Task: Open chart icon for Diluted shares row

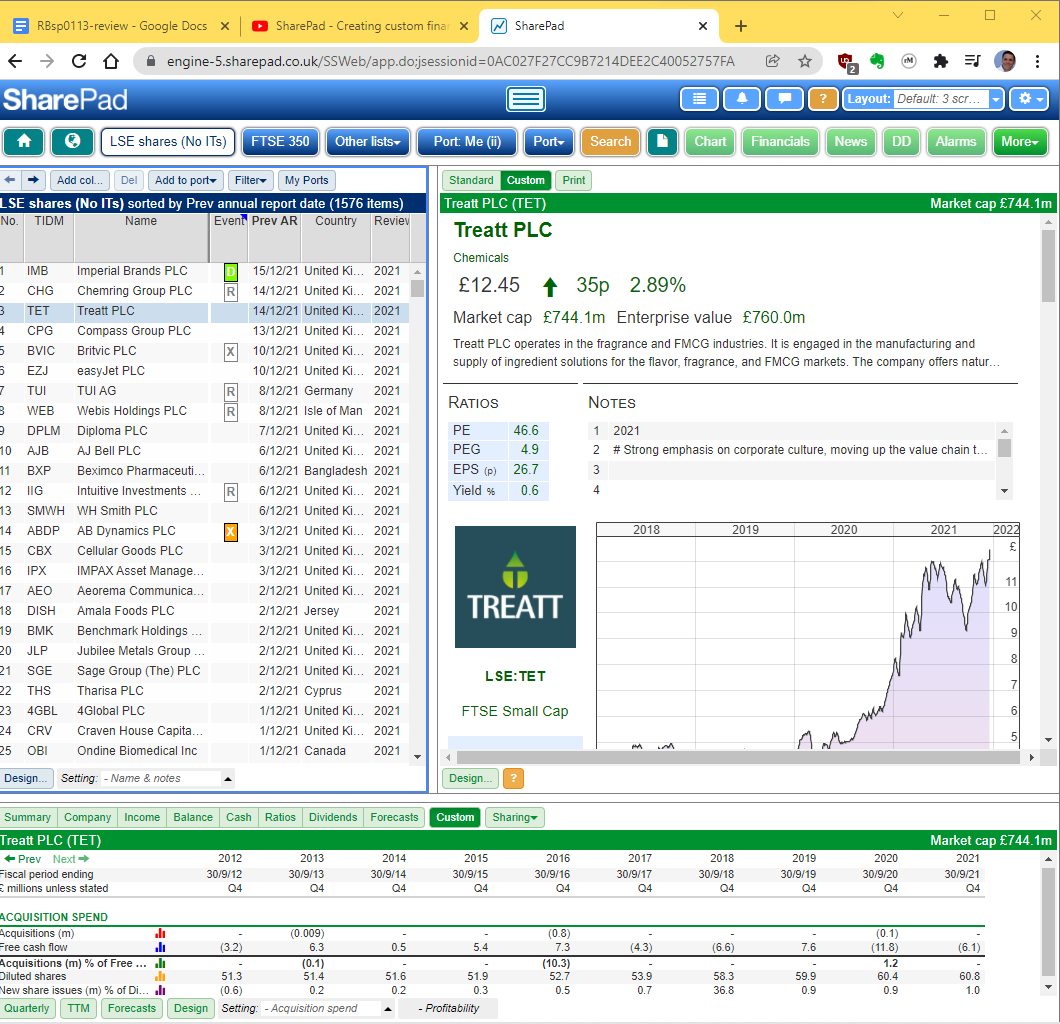Action: coord(160,977)
